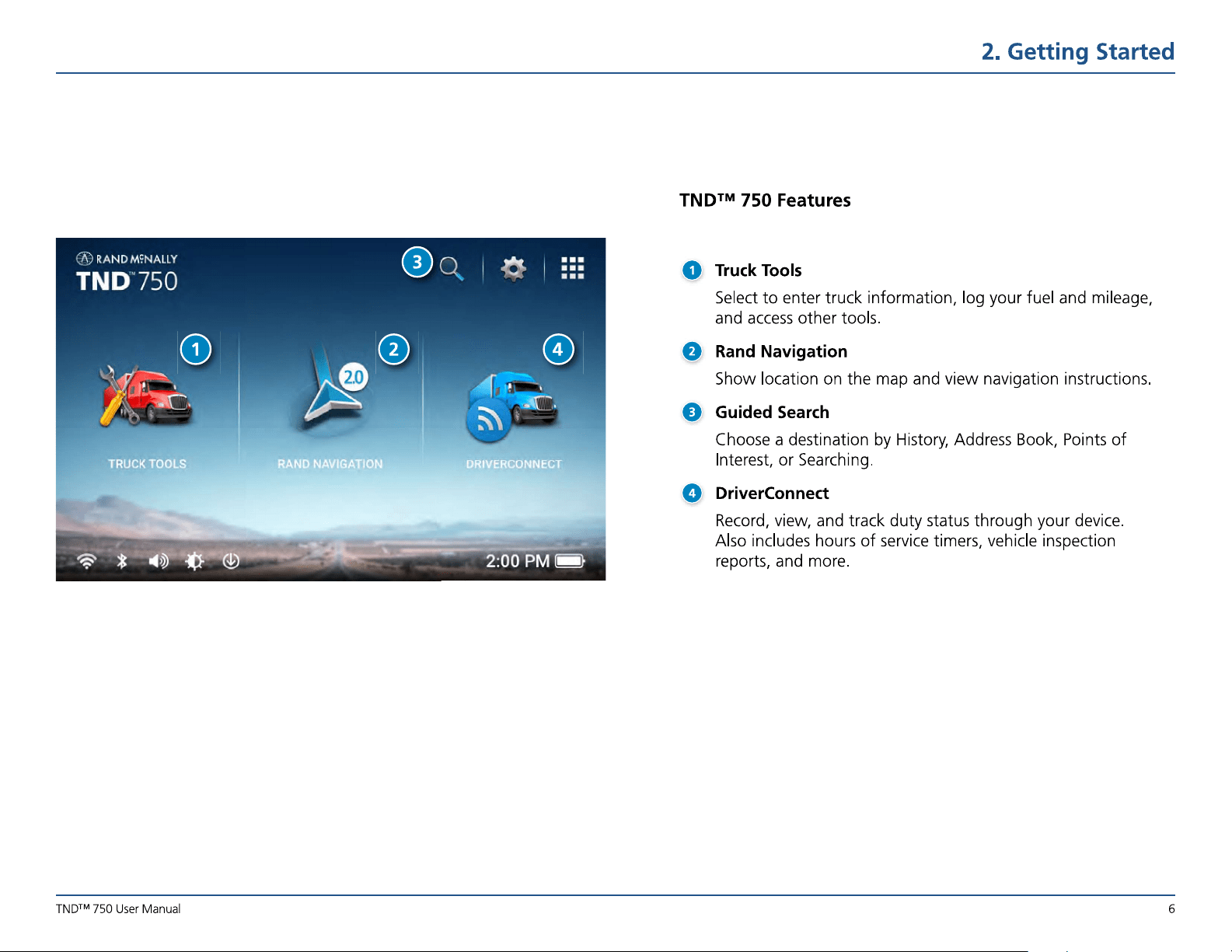Click the RAND NAVIGATION label
The image size is (1232, 952).
point(330,464)
